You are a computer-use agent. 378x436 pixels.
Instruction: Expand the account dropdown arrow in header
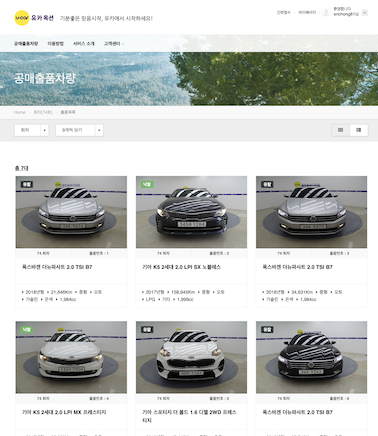coord(365,13)
